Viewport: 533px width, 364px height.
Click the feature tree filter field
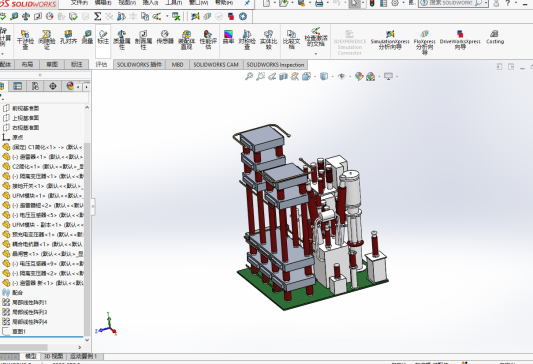click(45, 98)
